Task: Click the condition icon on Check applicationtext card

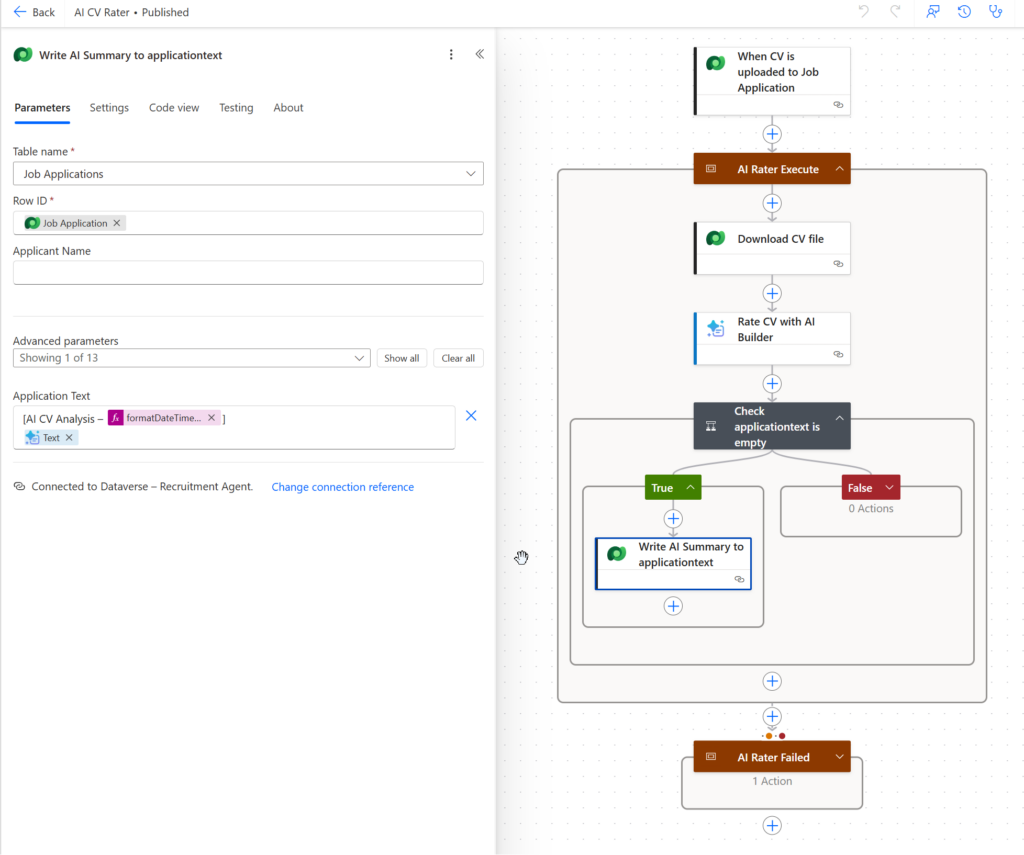Action: coord(711,427)
